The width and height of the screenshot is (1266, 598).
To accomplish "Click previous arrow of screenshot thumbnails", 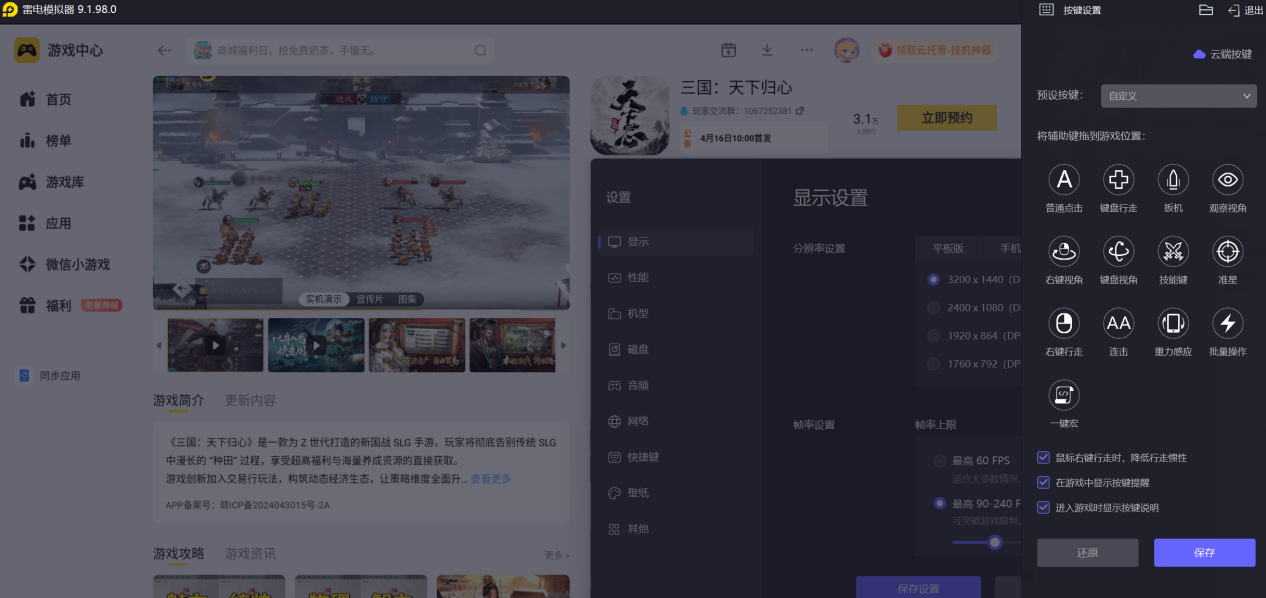I will [158, 345].
